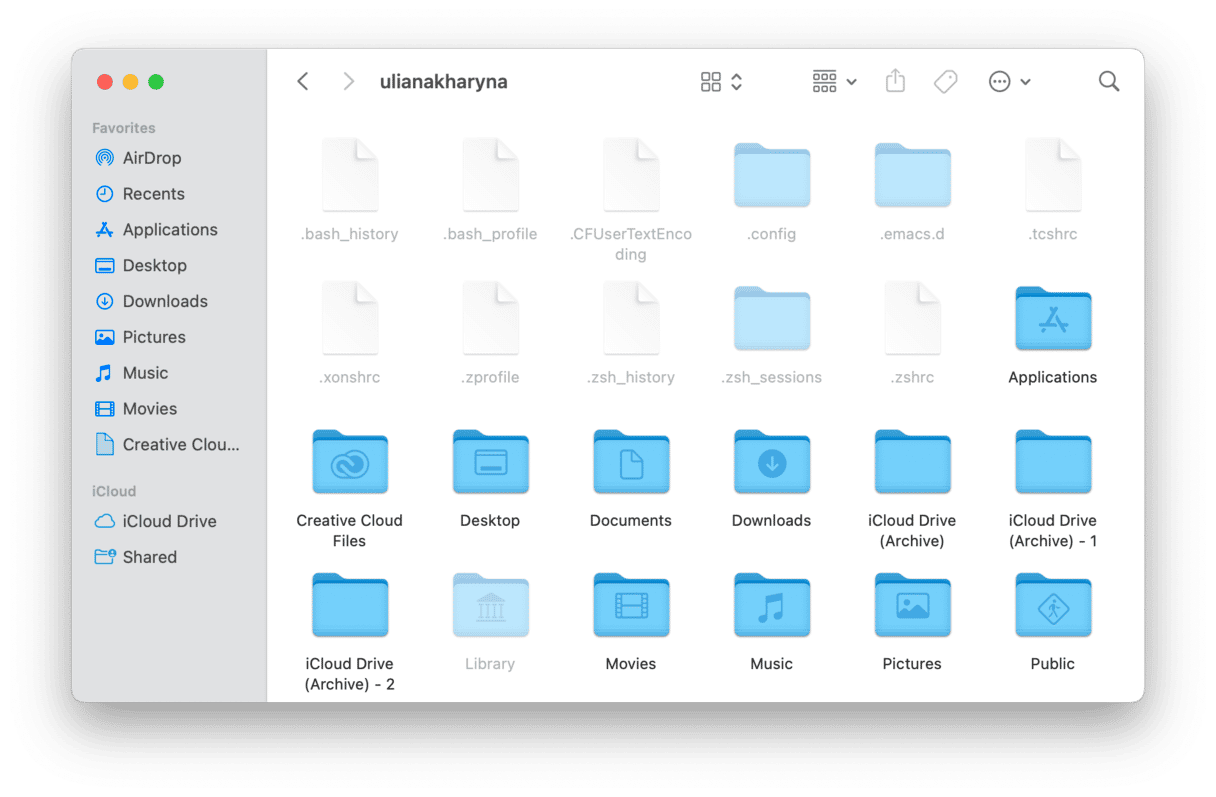
Task: Select the .CFUserTextEncoding file
Action: 631,176
